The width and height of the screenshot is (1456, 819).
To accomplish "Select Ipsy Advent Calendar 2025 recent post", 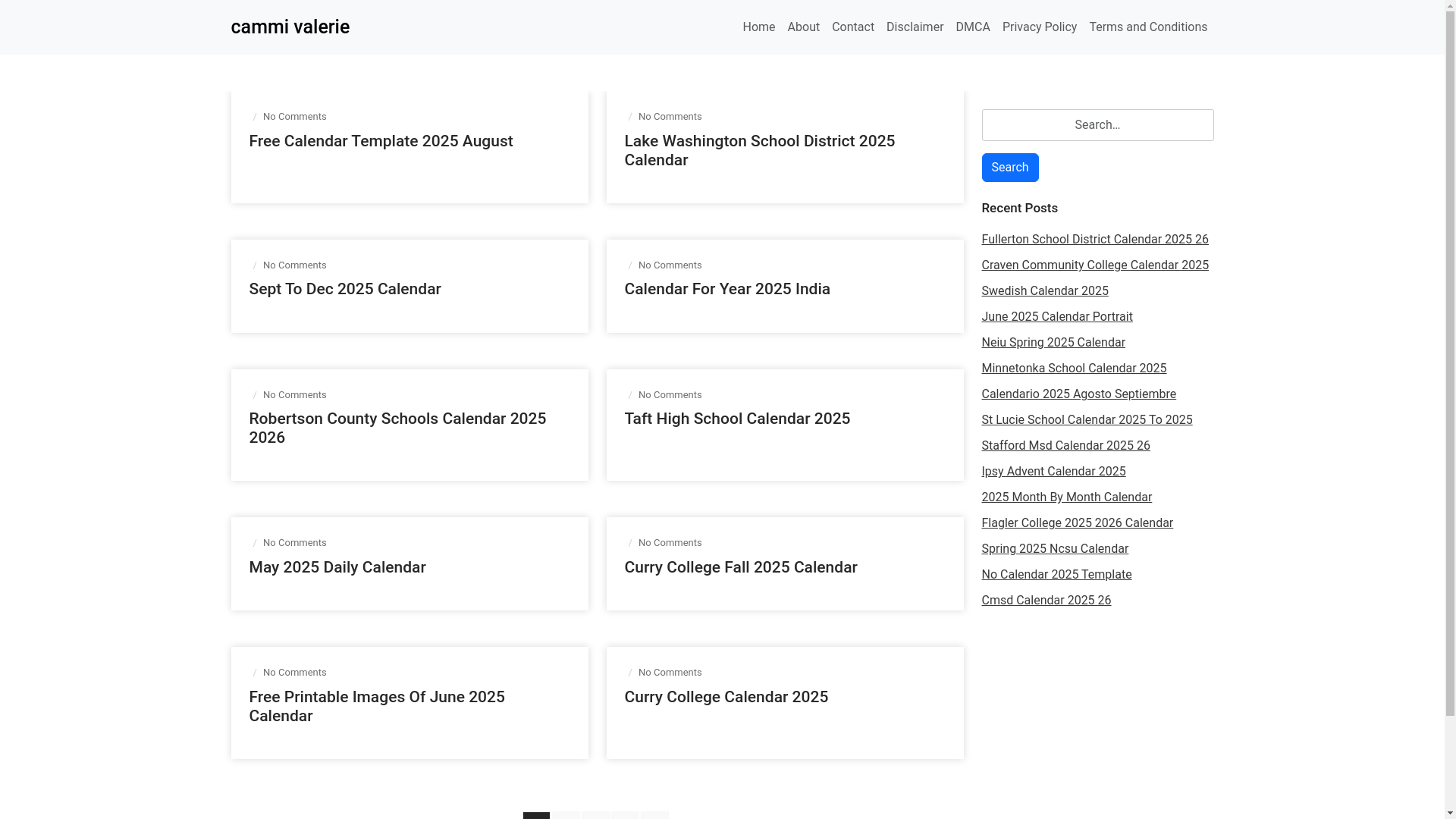I will pos(1053,472).
